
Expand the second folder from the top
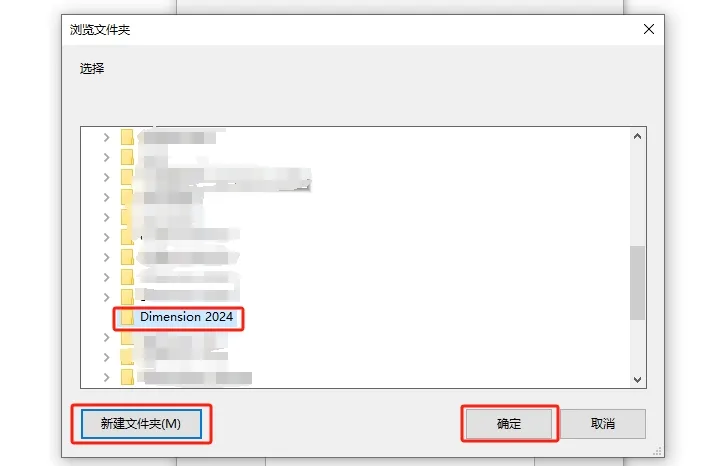pos(107,157)
